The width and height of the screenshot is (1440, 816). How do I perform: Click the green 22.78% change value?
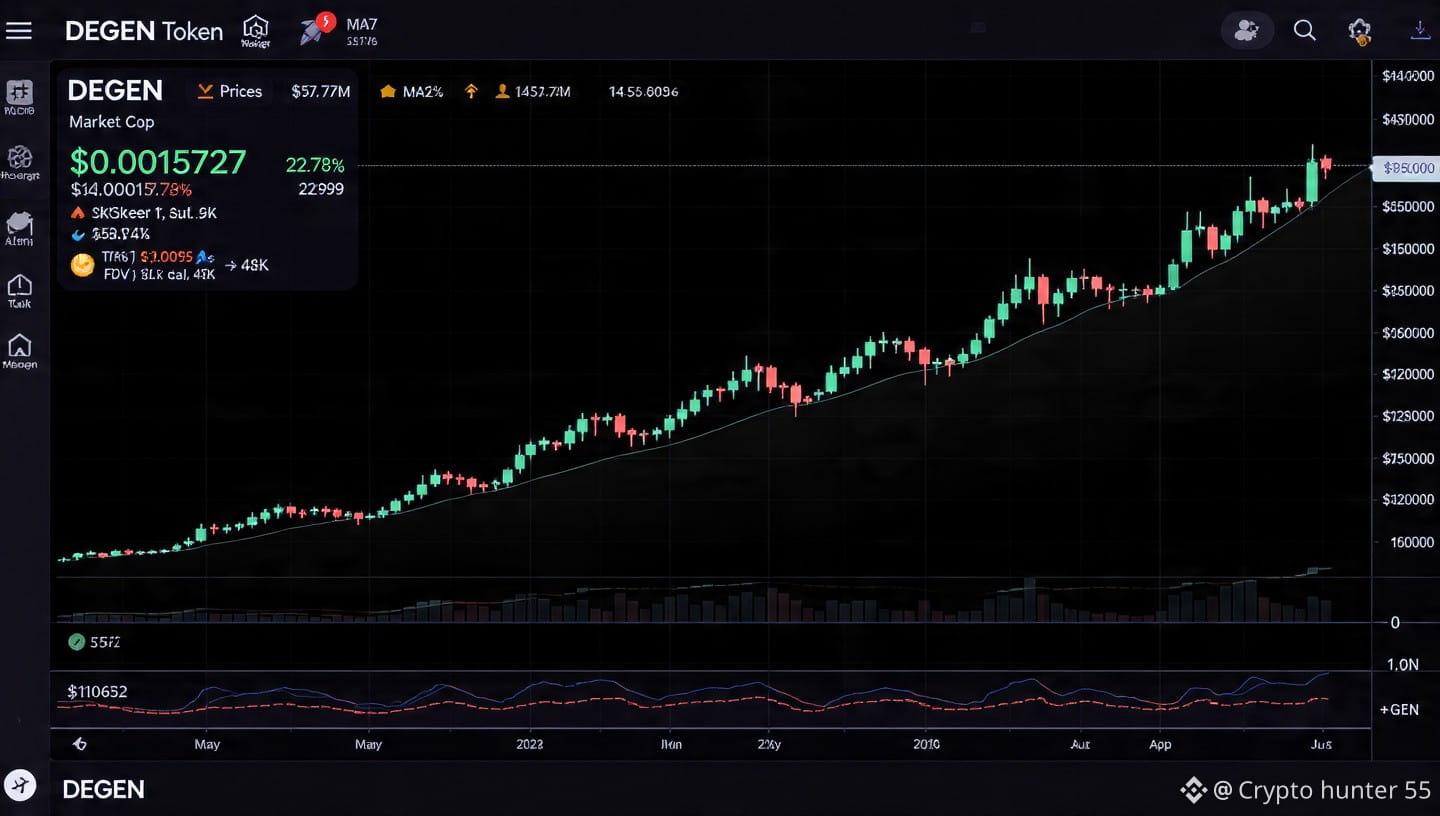click(315, 165)
